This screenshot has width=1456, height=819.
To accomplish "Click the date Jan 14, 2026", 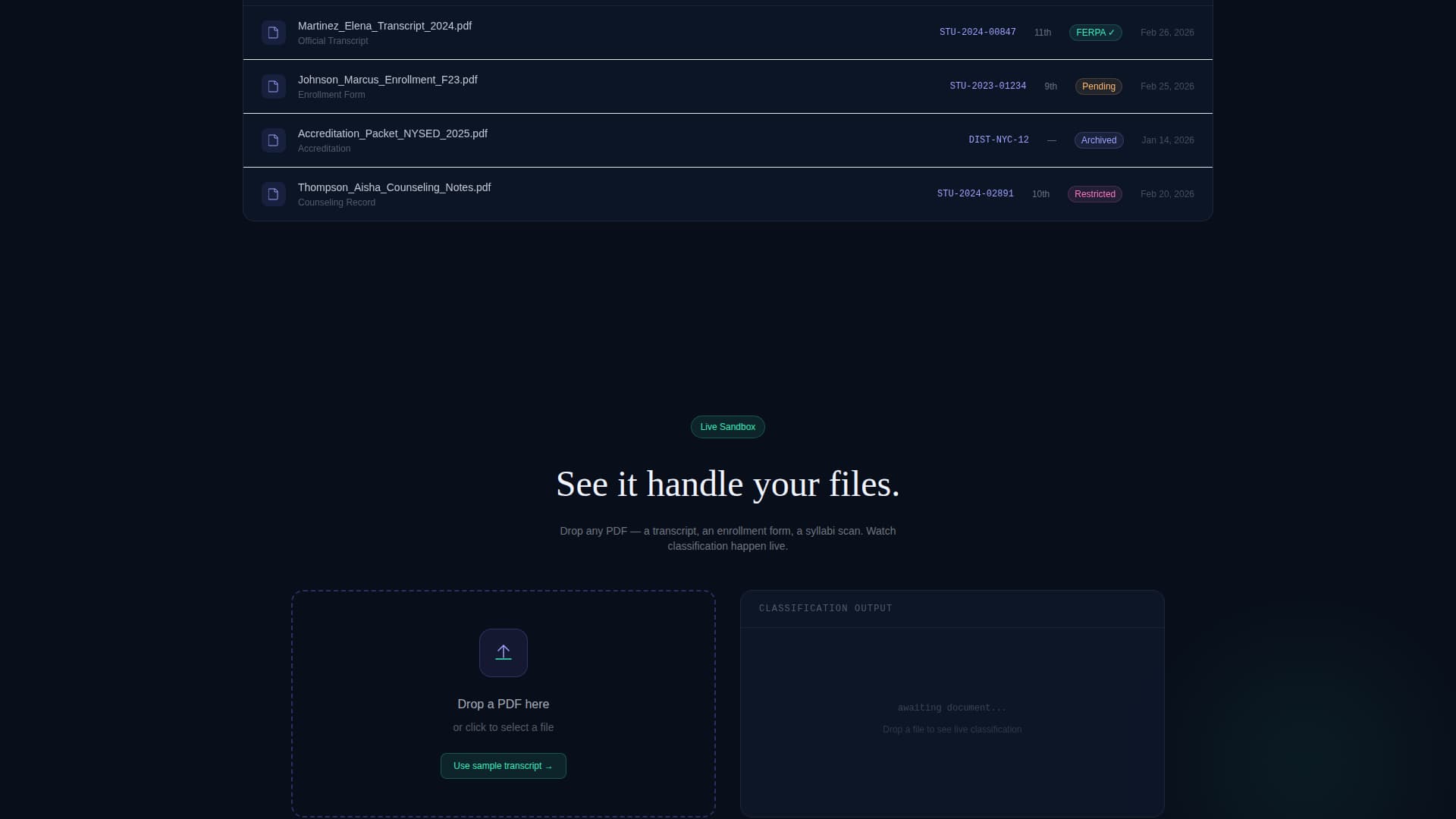I will pos(1168,140).
